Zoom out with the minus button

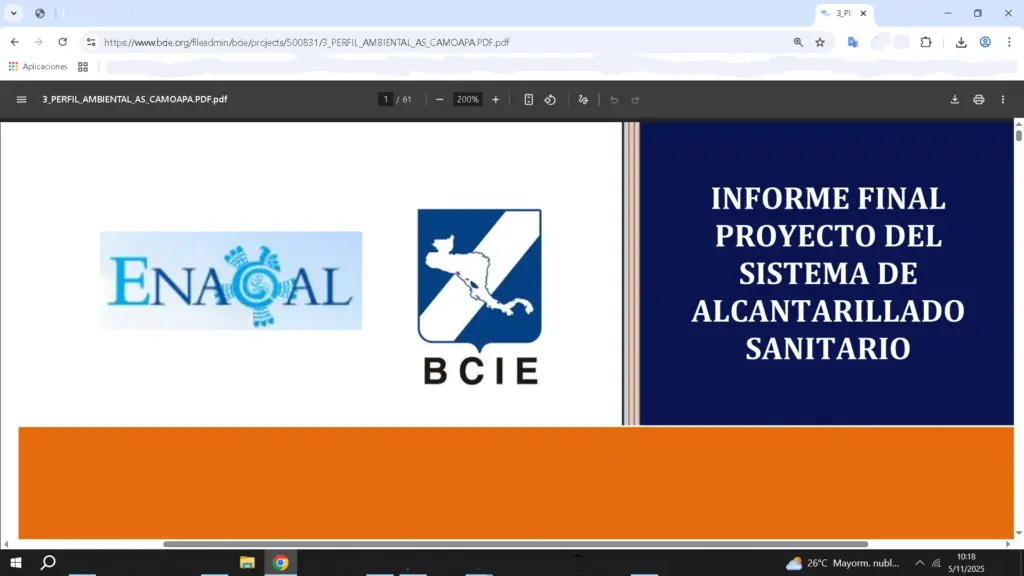(x=439, y=99)
